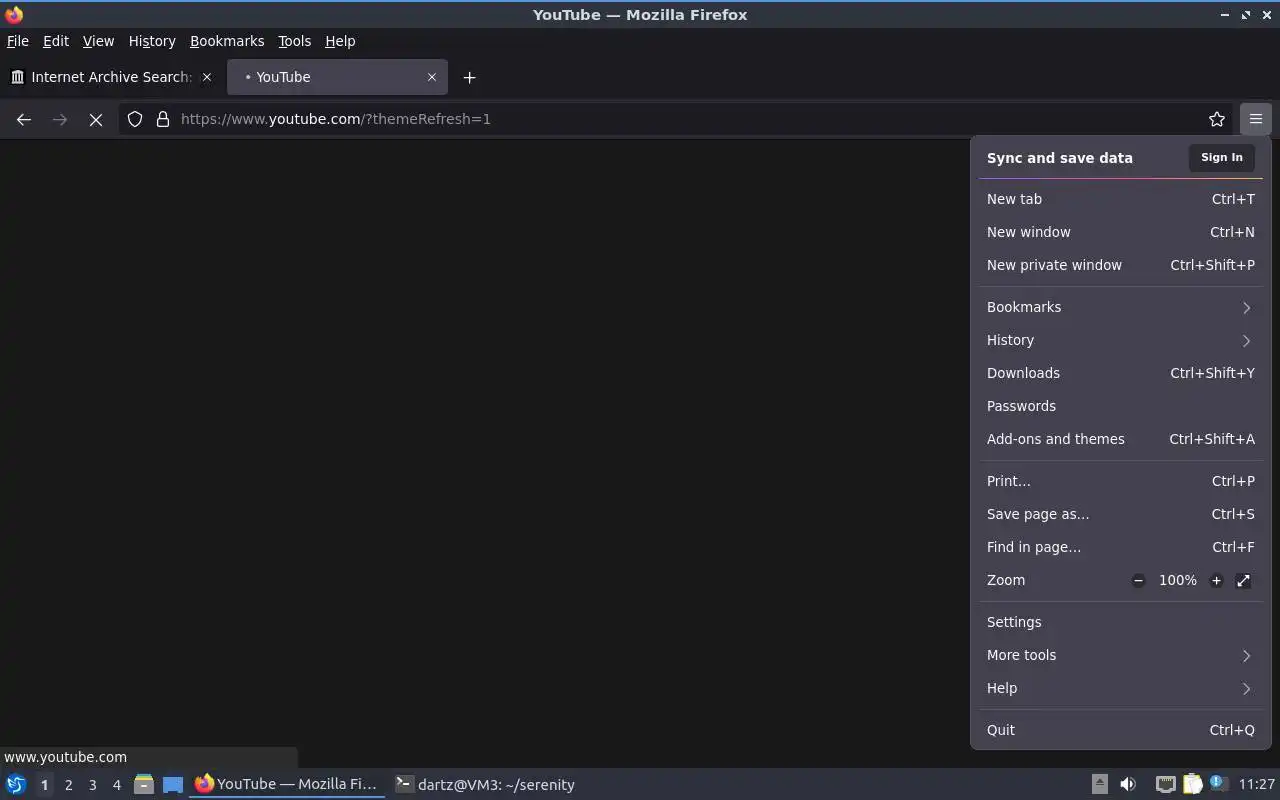Image resolution: width=1280 pixels, height=800 pixels.
Task: Expand the Help submenu in panel
Action: [1121, 688]
